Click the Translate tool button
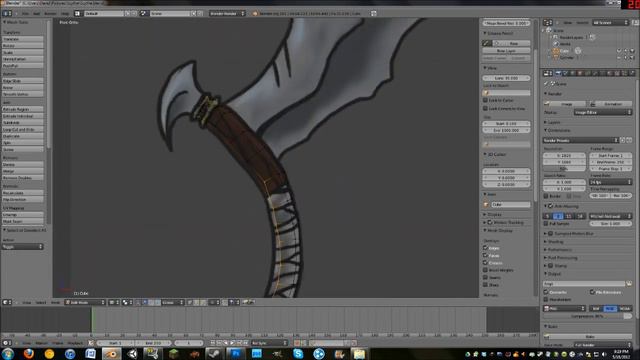Image resolution: width=640 pixels, height=360 pixels. 23,39
